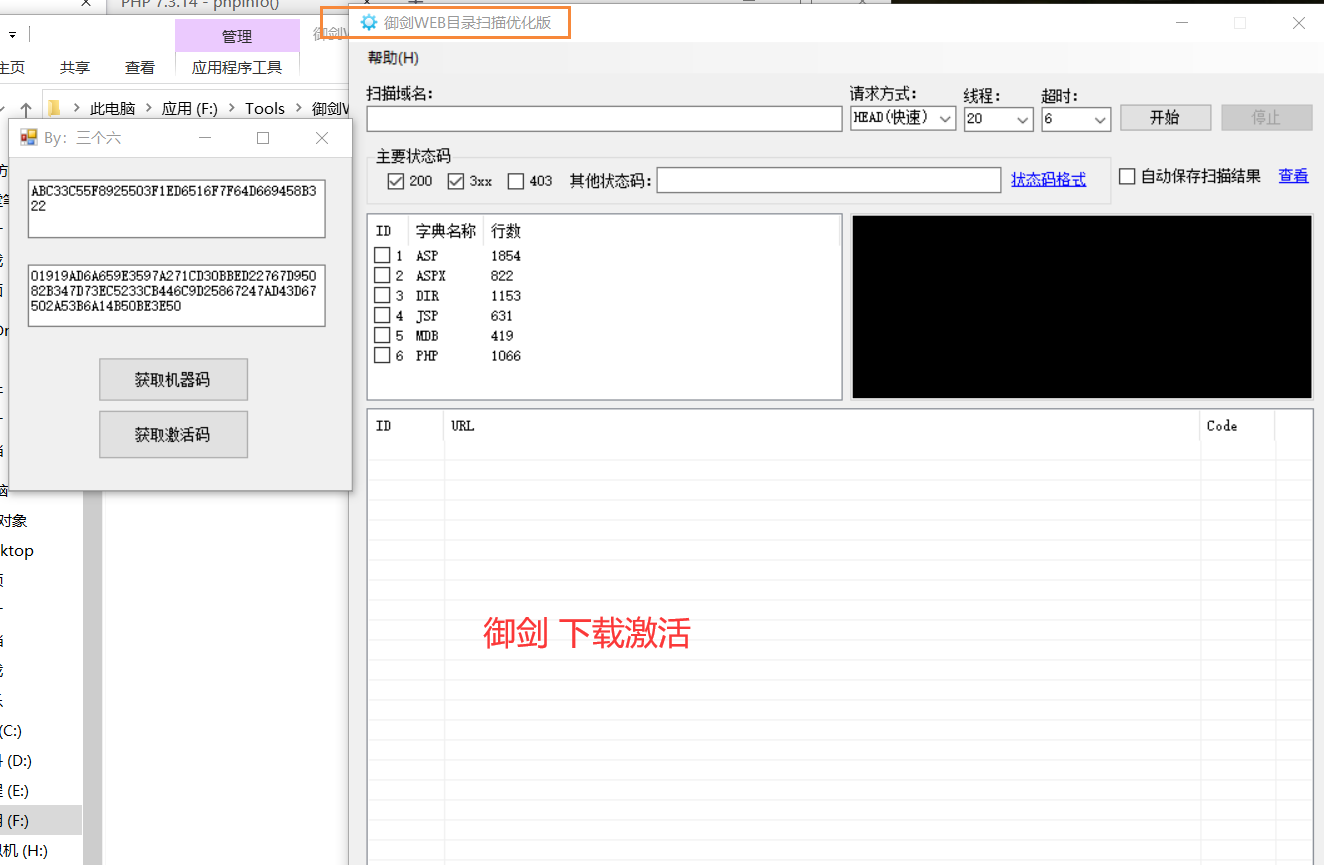Open the 帮助(H) menu
Viewport: 1324px width, 865px height.
[393, 58]
